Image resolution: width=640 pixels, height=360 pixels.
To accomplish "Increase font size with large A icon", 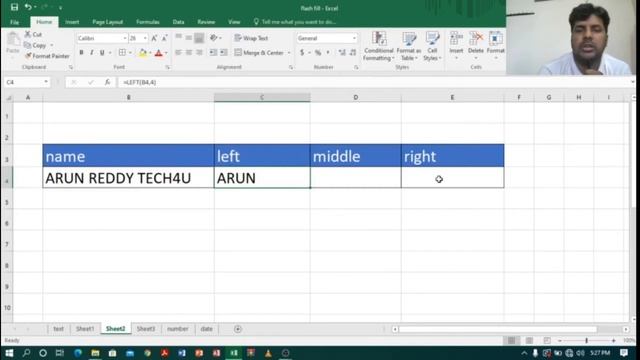I will click(x=154, y=38).
